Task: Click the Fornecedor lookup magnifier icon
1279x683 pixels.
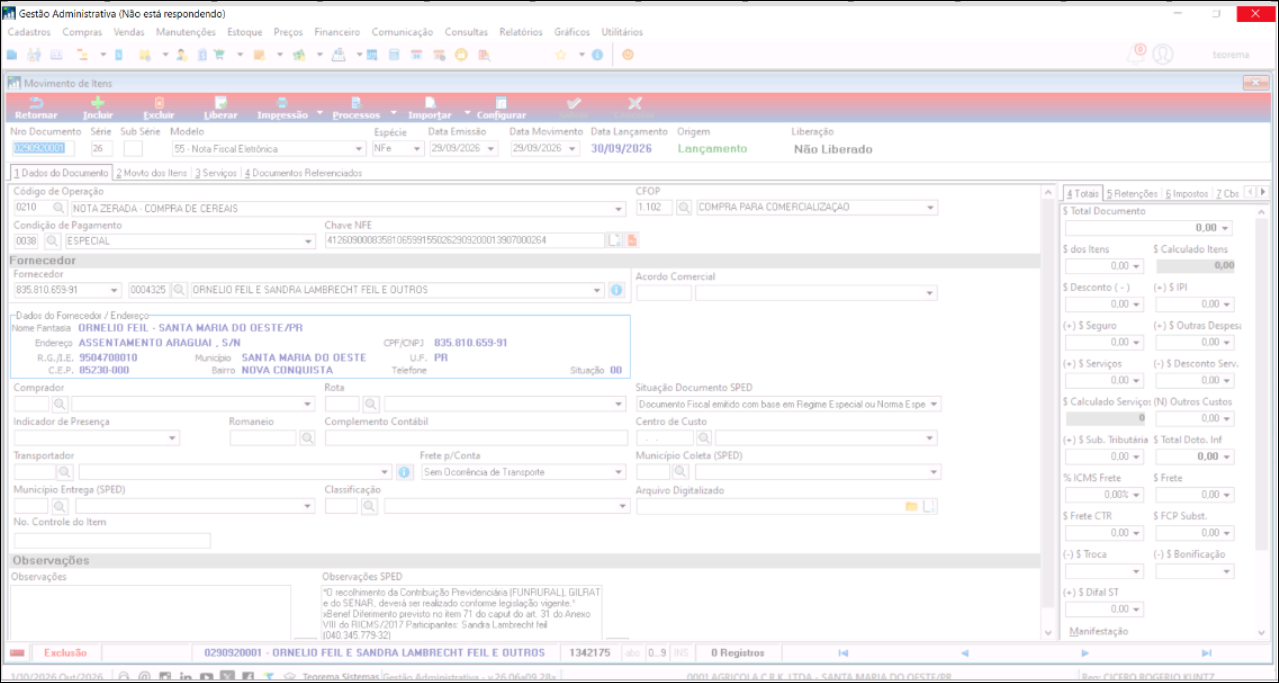Action: point(178,290)
